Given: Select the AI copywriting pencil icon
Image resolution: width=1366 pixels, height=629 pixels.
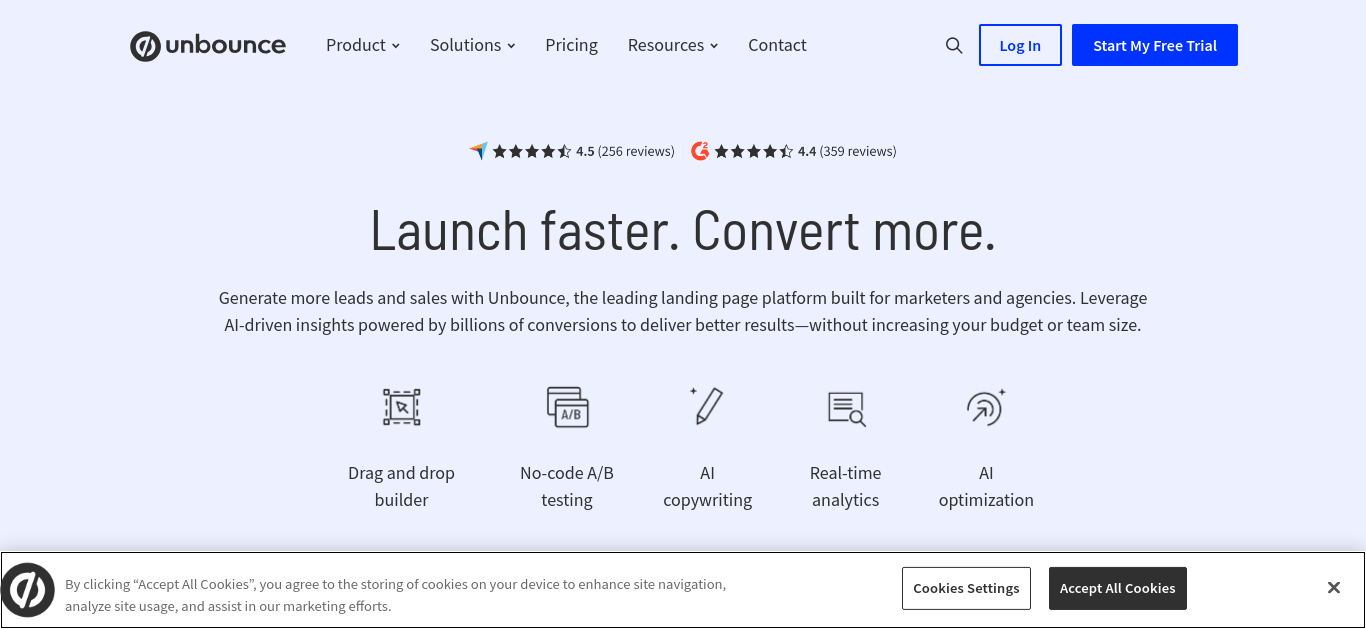Looking at the screenshot, I should coord(706,406).
